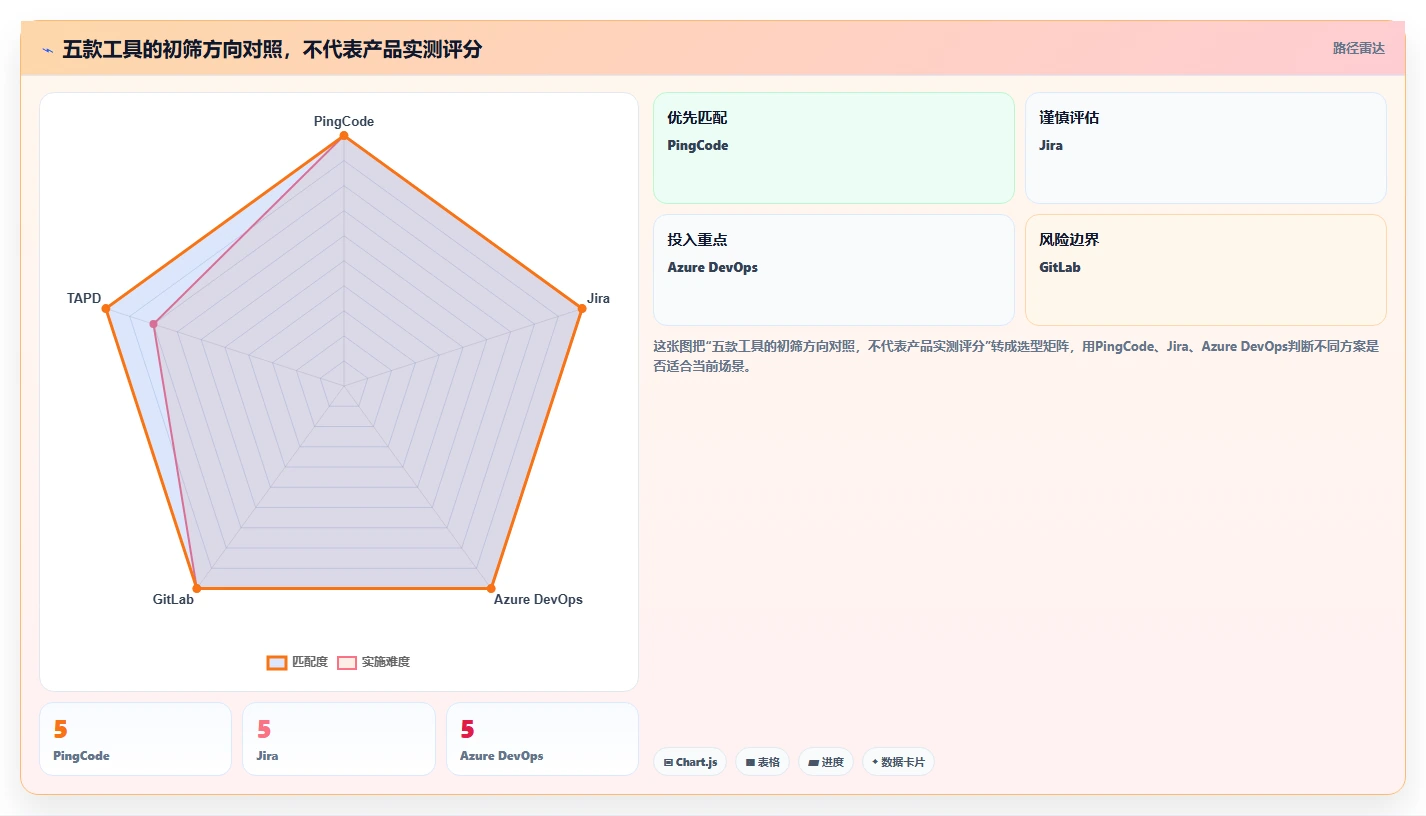The width and height of the screenshot is (1426, 816).
Task: Click the pink 实施难度 point near TAPD
Action: tap(154, 324)
